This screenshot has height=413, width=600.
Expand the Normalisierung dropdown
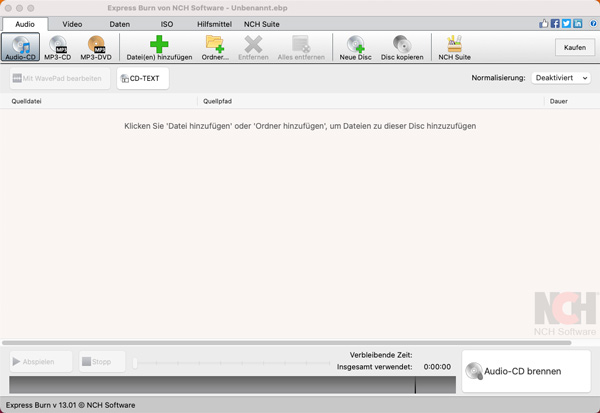pyautogui.click(x=561, y=78)
